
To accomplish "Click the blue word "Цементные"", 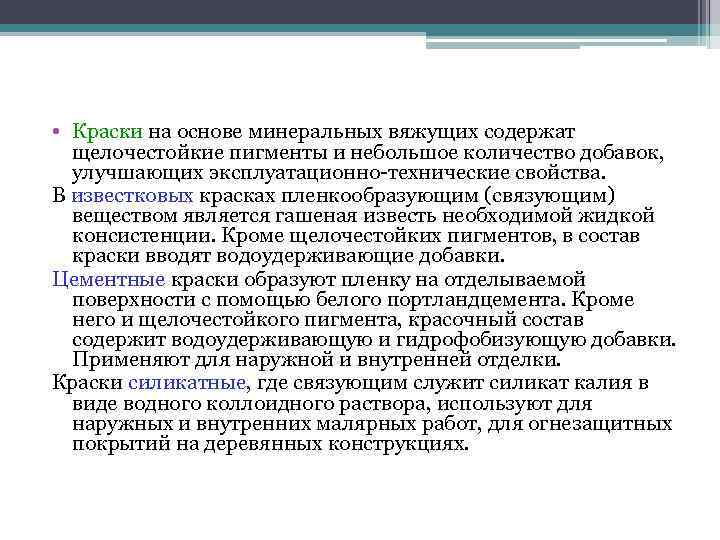I will tap(108, 279).
